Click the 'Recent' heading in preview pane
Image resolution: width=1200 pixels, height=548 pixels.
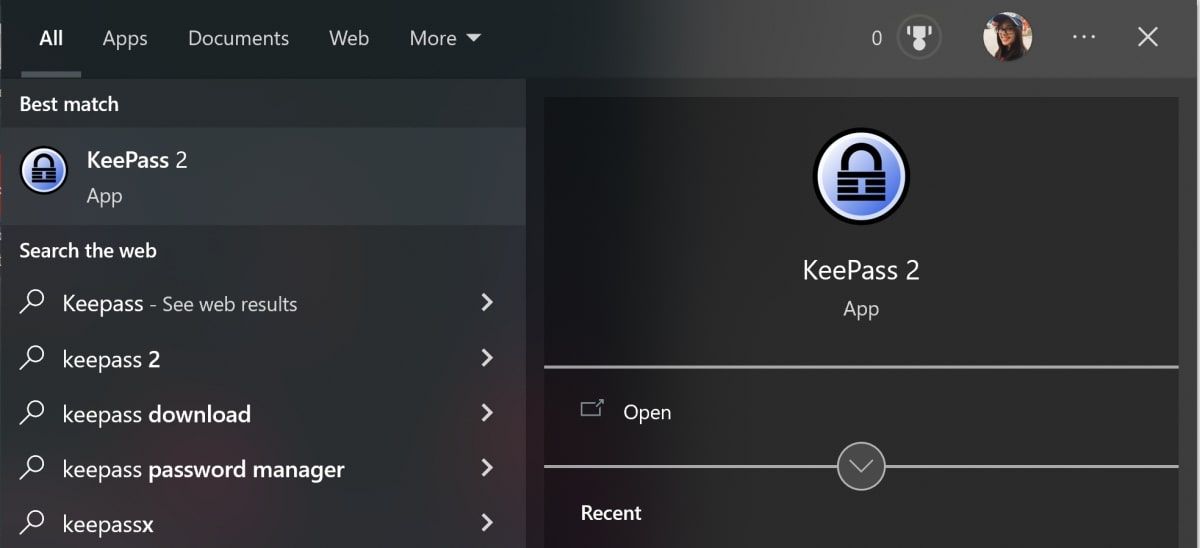(x=611, y=513)
